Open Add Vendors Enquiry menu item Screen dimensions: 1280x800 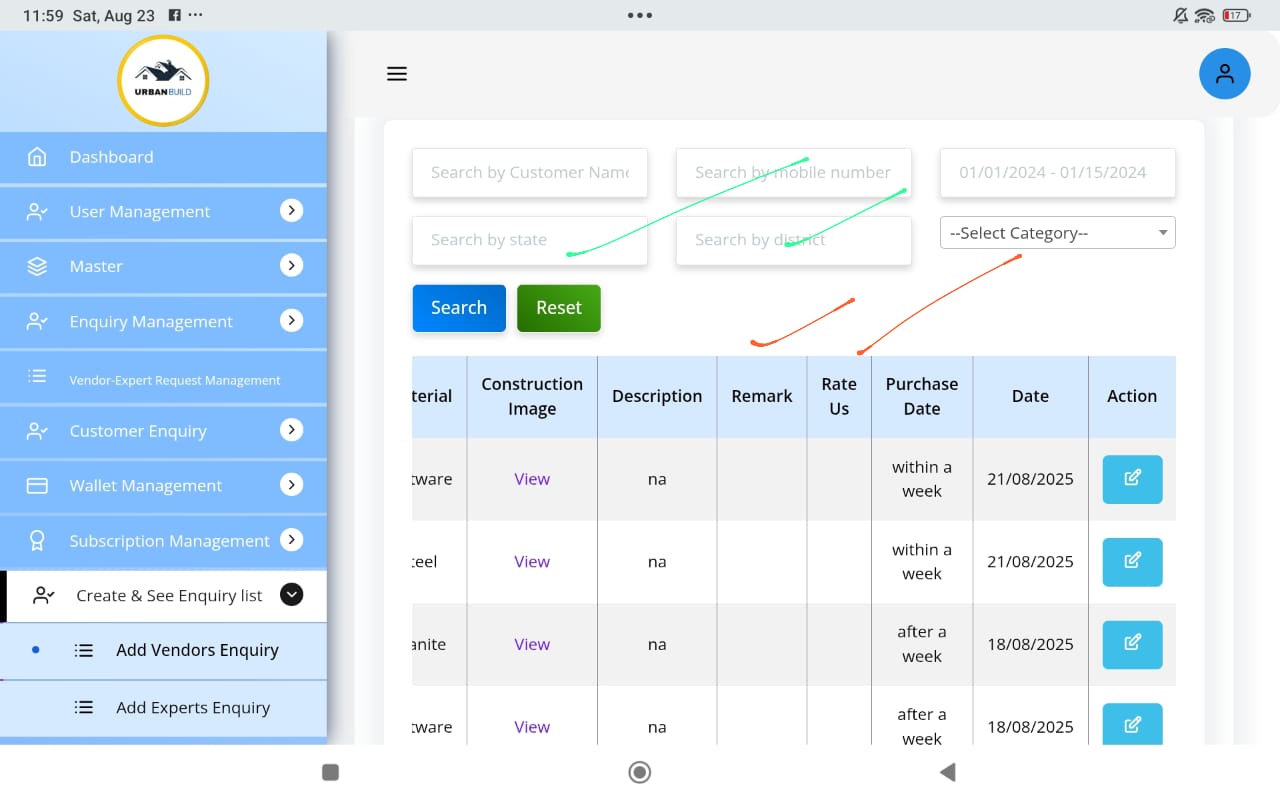197,650
